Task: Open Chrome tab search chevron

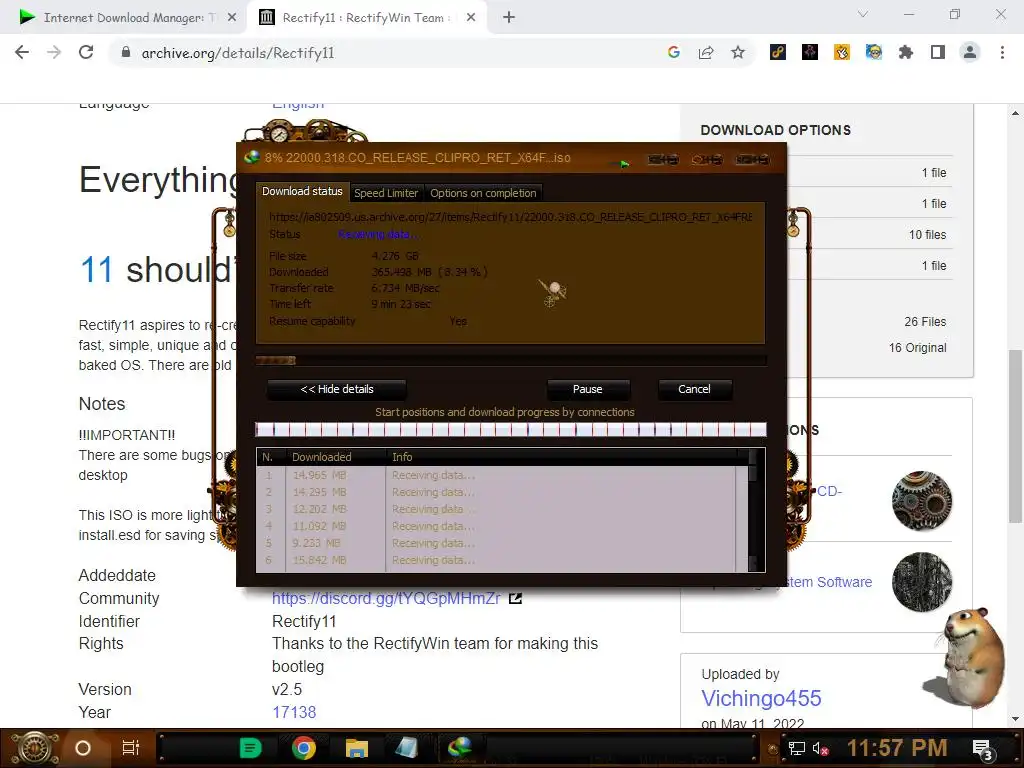Action: [x=863, y=14]
